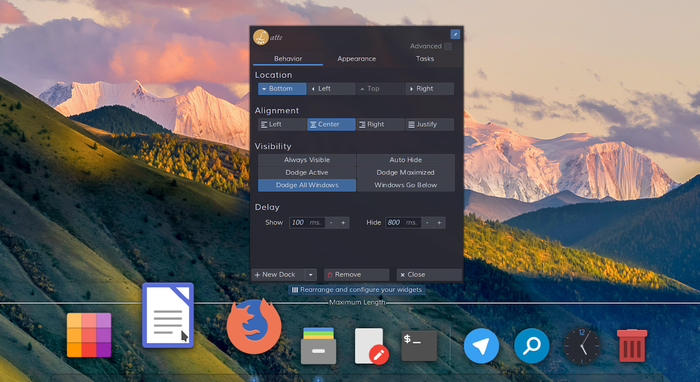The height and width of the screenshot is (382, 700).
Task: Enable the Advanced checkbox
Action: [448, 46]
